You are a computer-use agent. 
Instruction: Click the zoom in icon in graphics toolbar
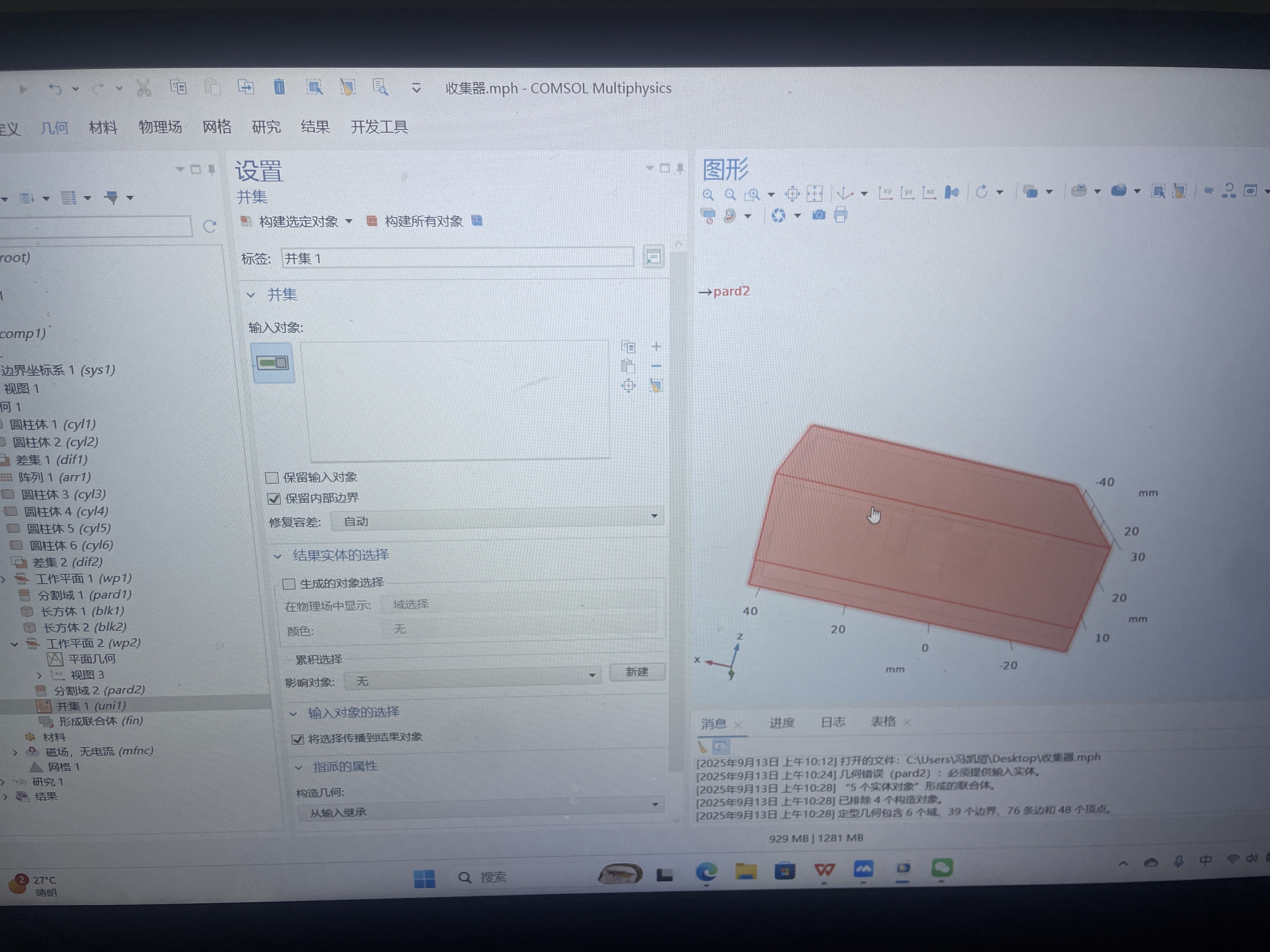coord(708,195)
